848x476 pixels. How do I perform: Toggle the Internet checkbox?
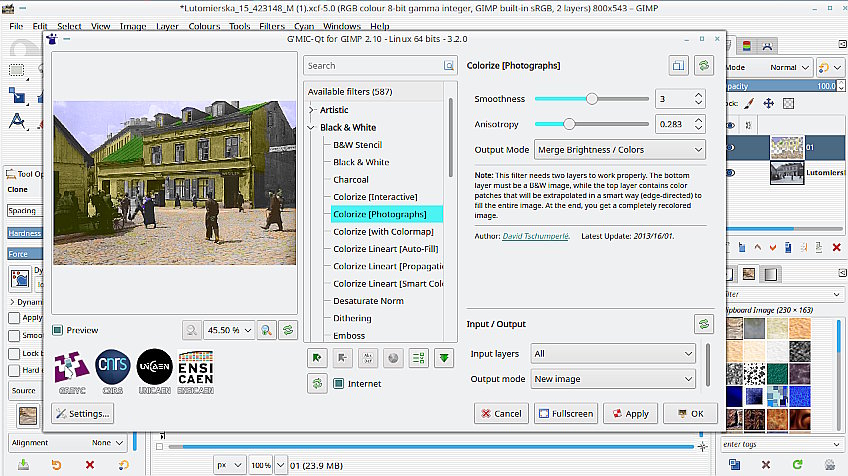point(339,383)
